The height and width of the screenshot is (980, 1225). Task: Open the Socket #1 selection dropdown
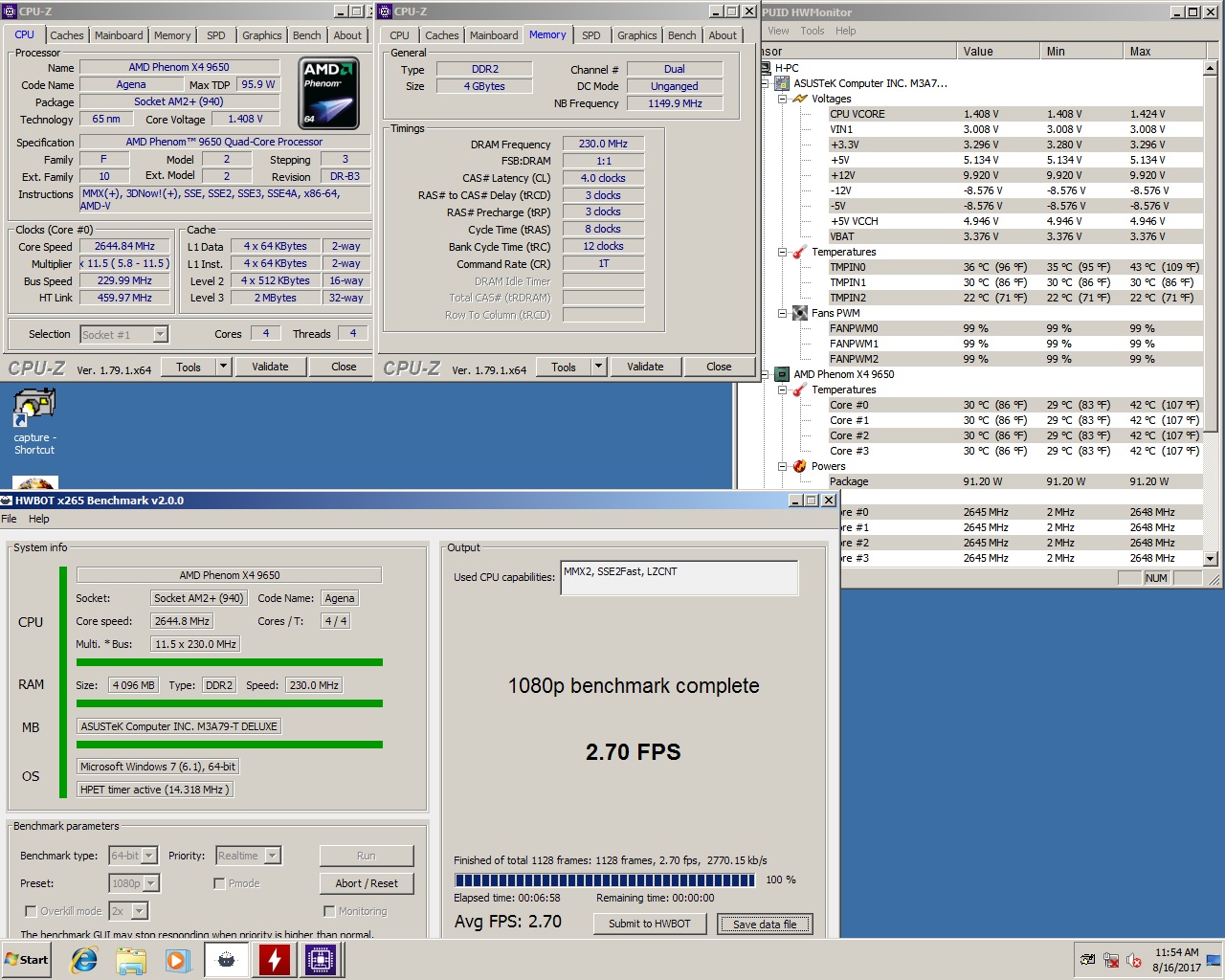coord(160,334)
